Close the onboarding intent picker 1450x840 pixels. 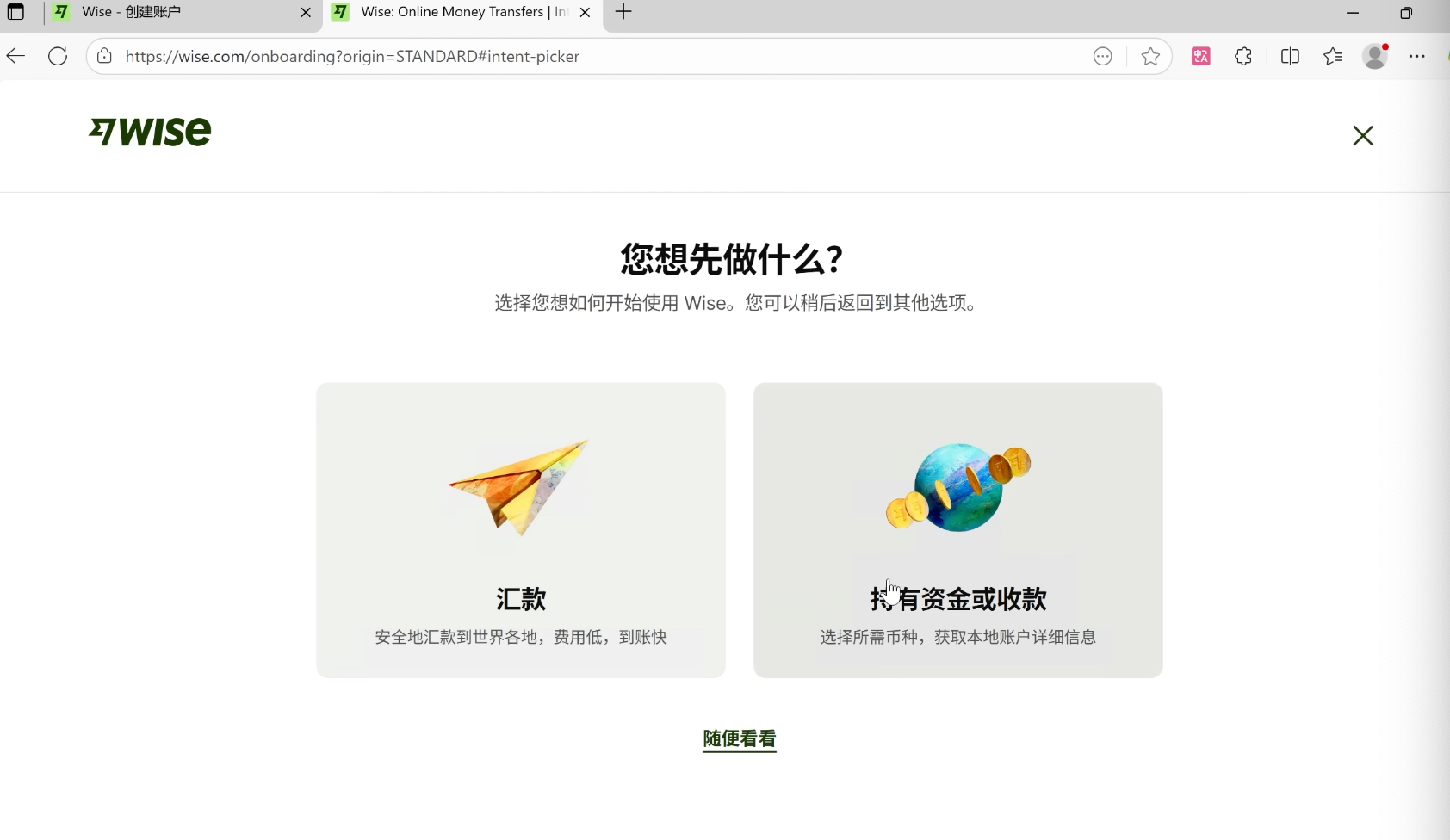point(1362,136)
